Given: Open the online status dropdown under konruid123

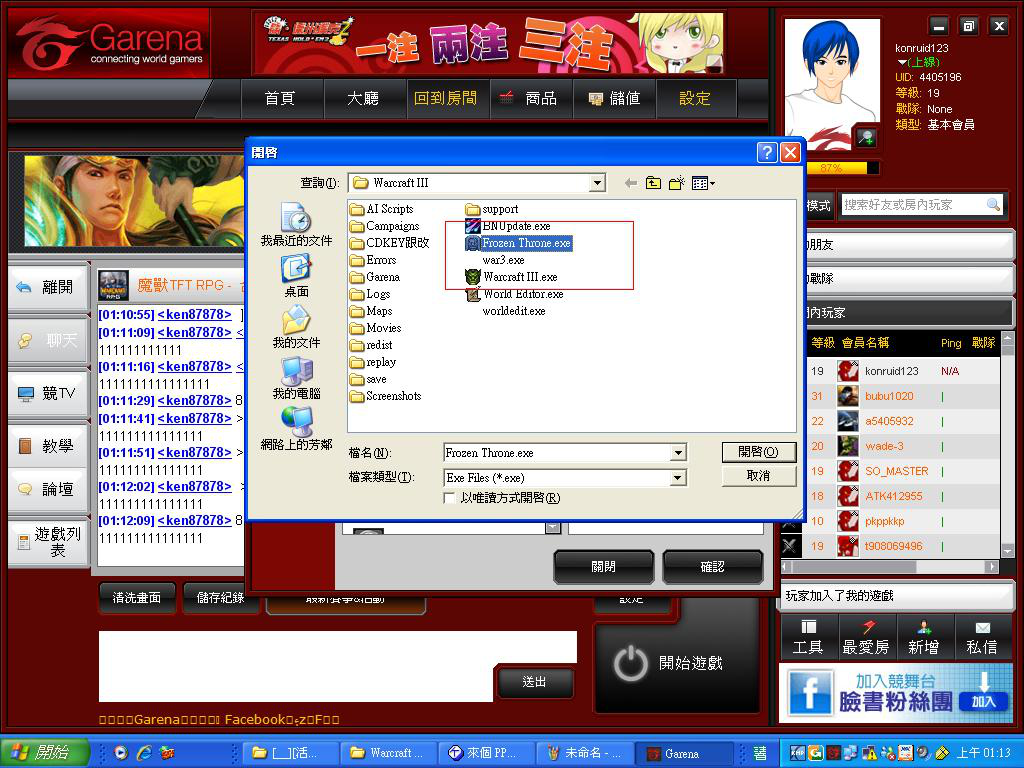Looking at the screenshot, I should pyautogui.click(x=902, y=63).
